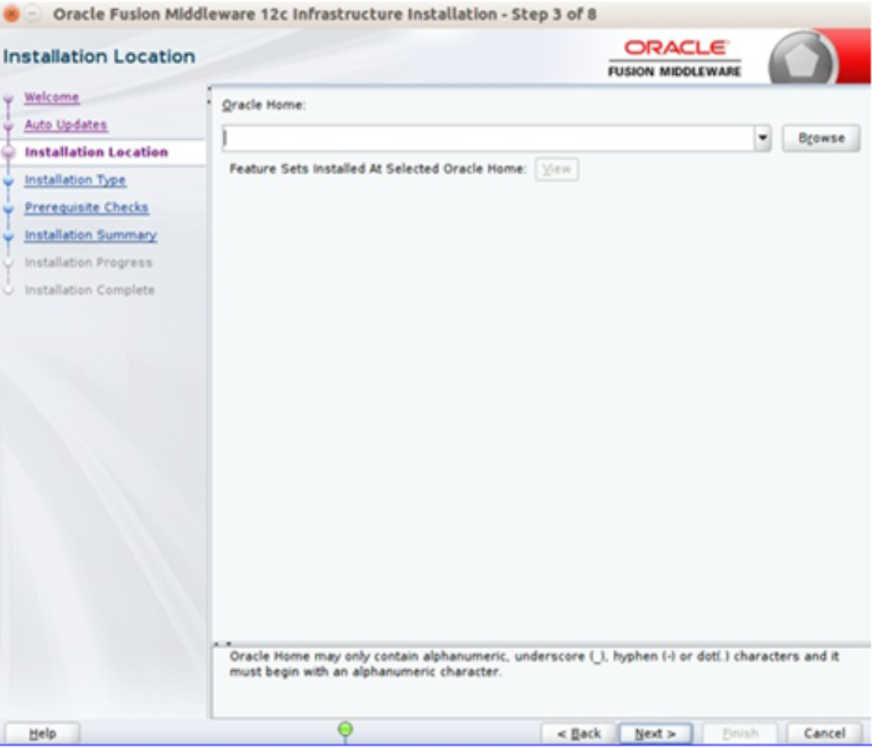Click the green status indicator at bottom center

tap(345, 730)
